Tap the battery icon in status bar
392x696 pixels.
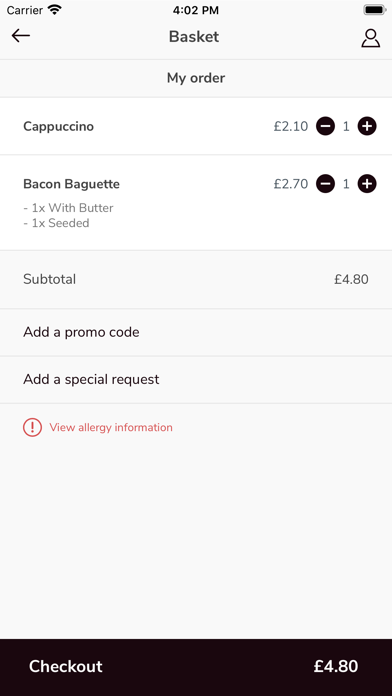point(374,10)
